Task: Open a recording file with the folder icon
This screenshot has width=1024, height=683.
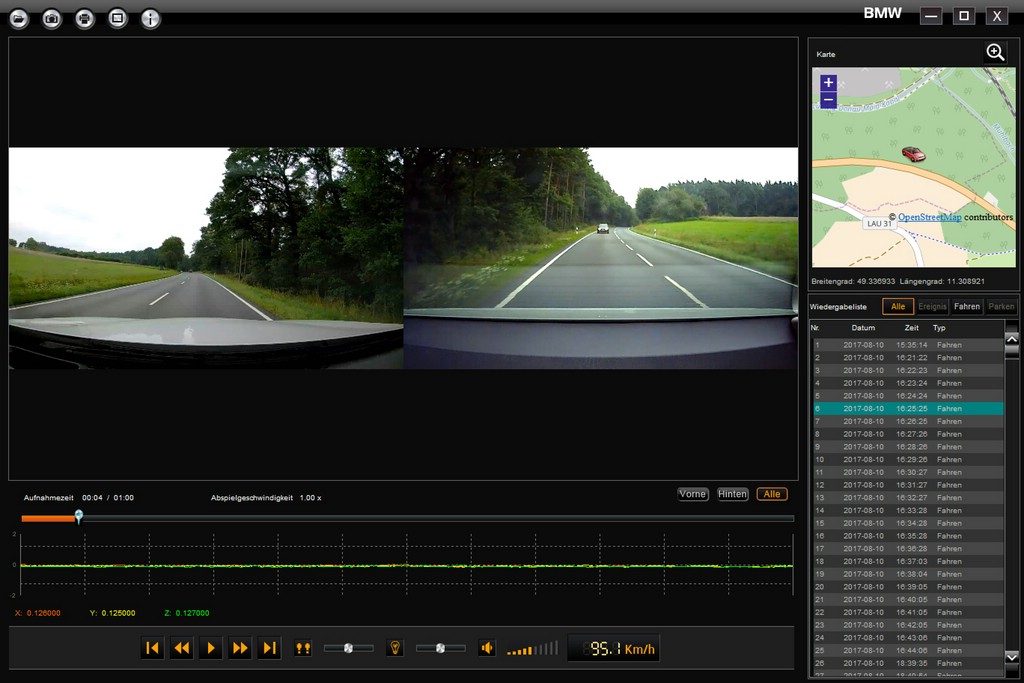Action: coord(19,18)
